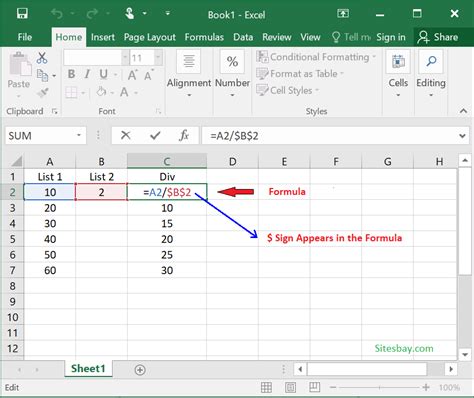Click the Sheet1 tab

click(x=88, y=369)
